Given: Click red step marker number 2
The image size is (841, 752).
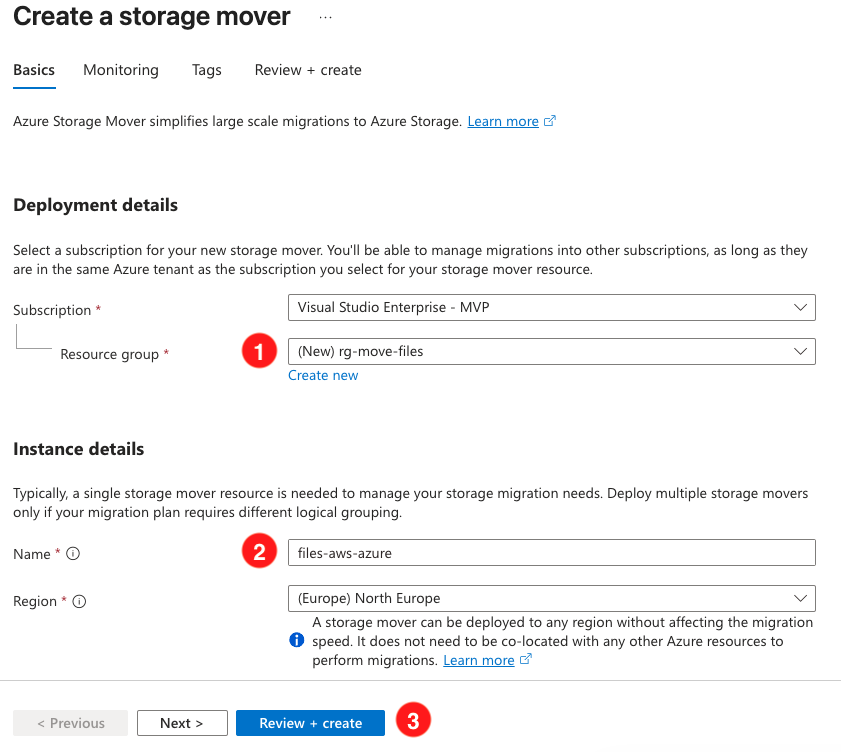Looking at the screenshot, I should click(x=260, y=552).
